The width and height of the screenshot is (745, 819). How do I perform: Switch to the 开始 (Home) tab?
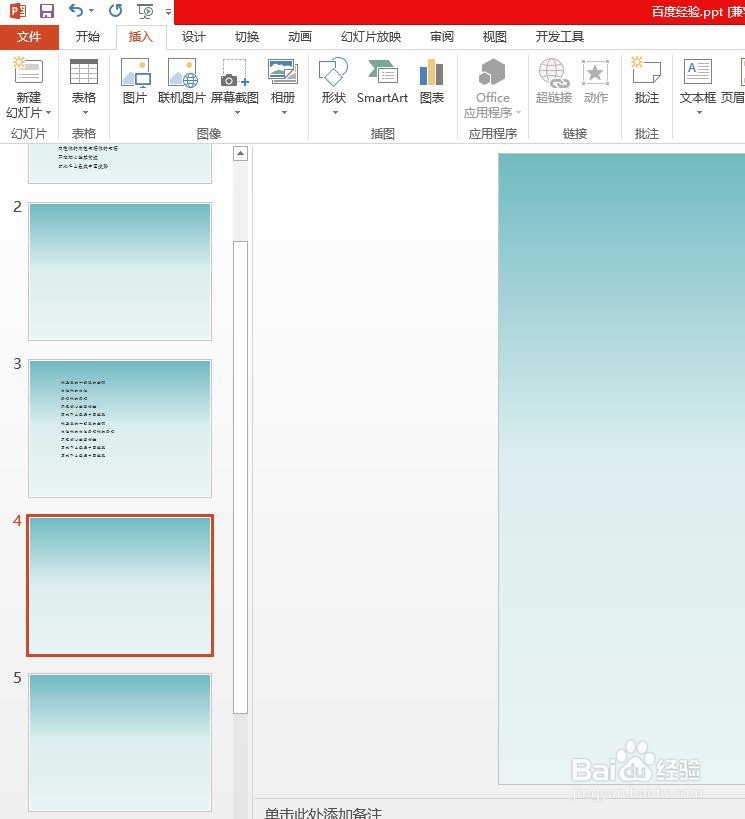(87, 37)
